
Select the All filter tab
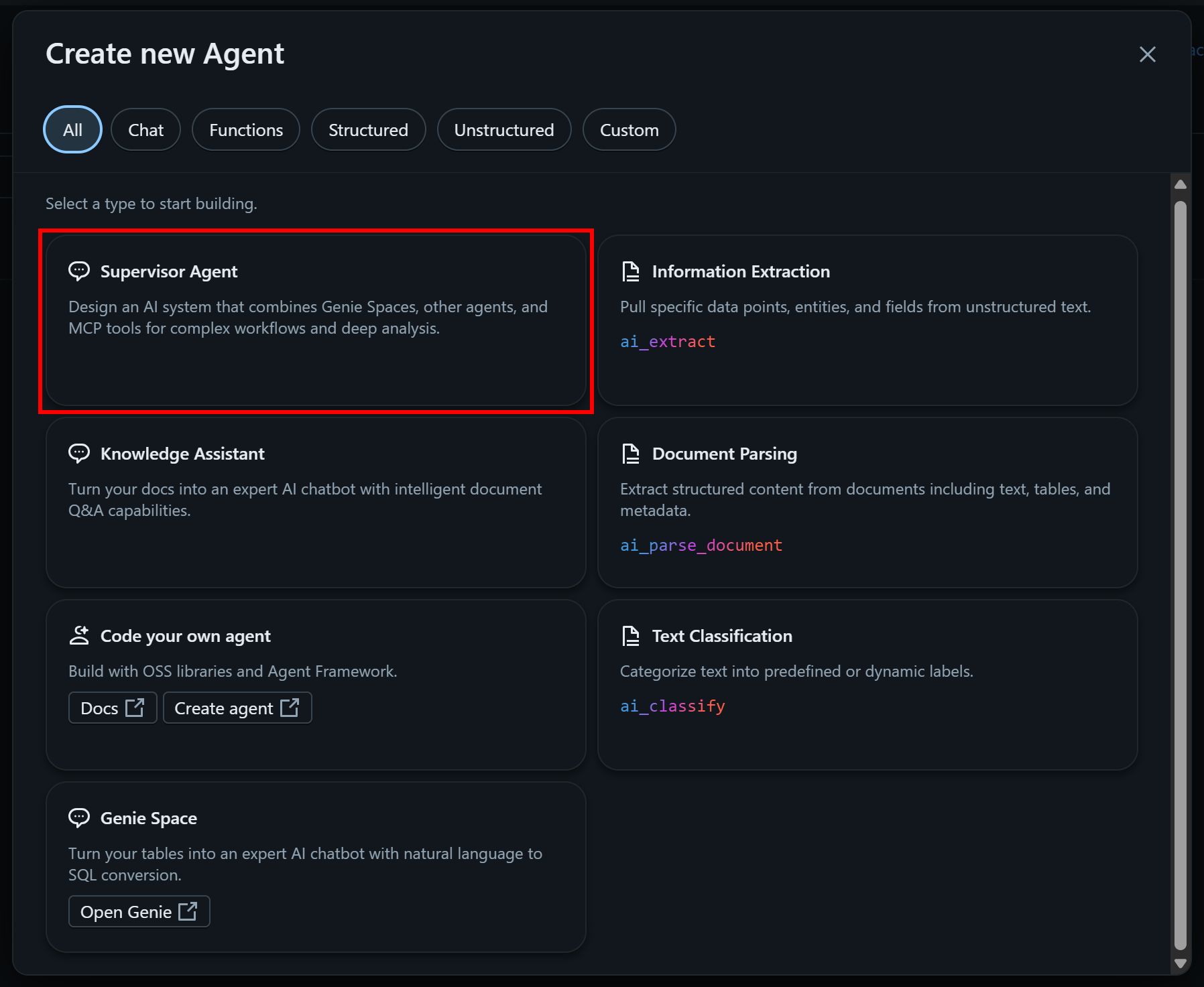(x=72, y=130)
